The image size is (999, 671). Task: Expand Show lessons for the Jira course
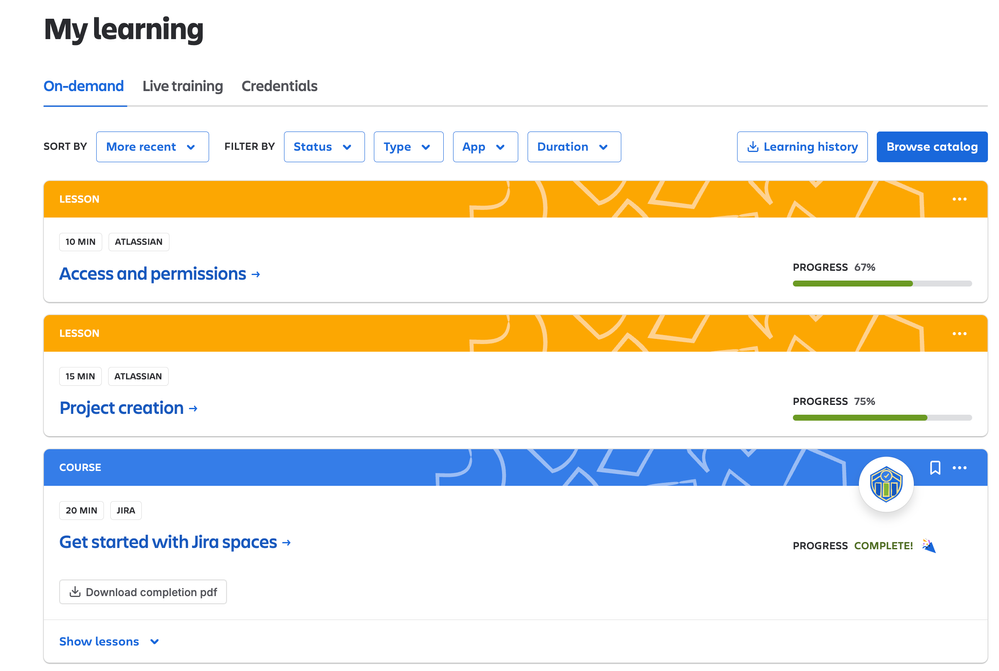(x=109, y=642)
